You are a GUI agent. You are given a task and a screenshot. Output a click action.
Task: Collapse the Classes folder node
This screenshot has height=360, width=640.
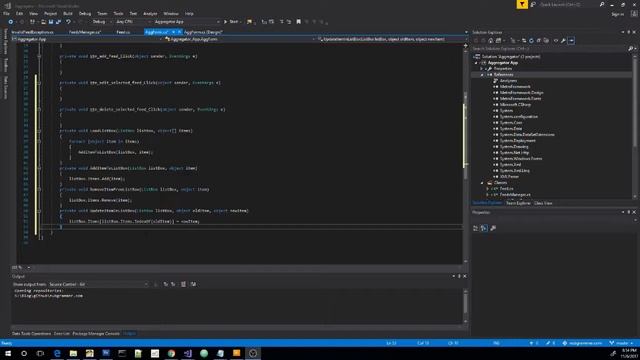pyautogui.click(x=482, y=182)
